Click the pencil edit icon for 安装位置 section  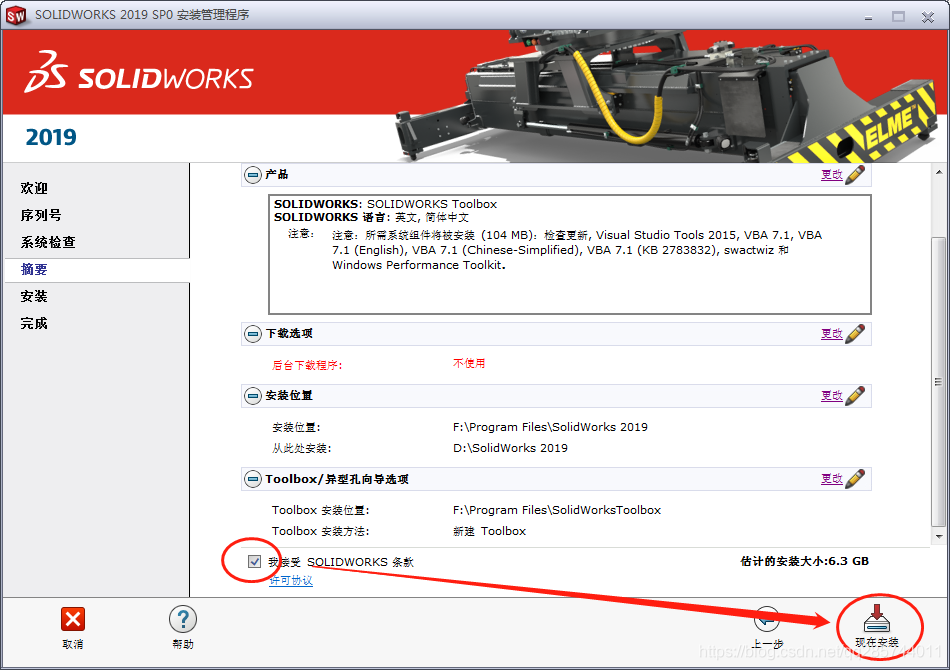click(x=855, y=396)
